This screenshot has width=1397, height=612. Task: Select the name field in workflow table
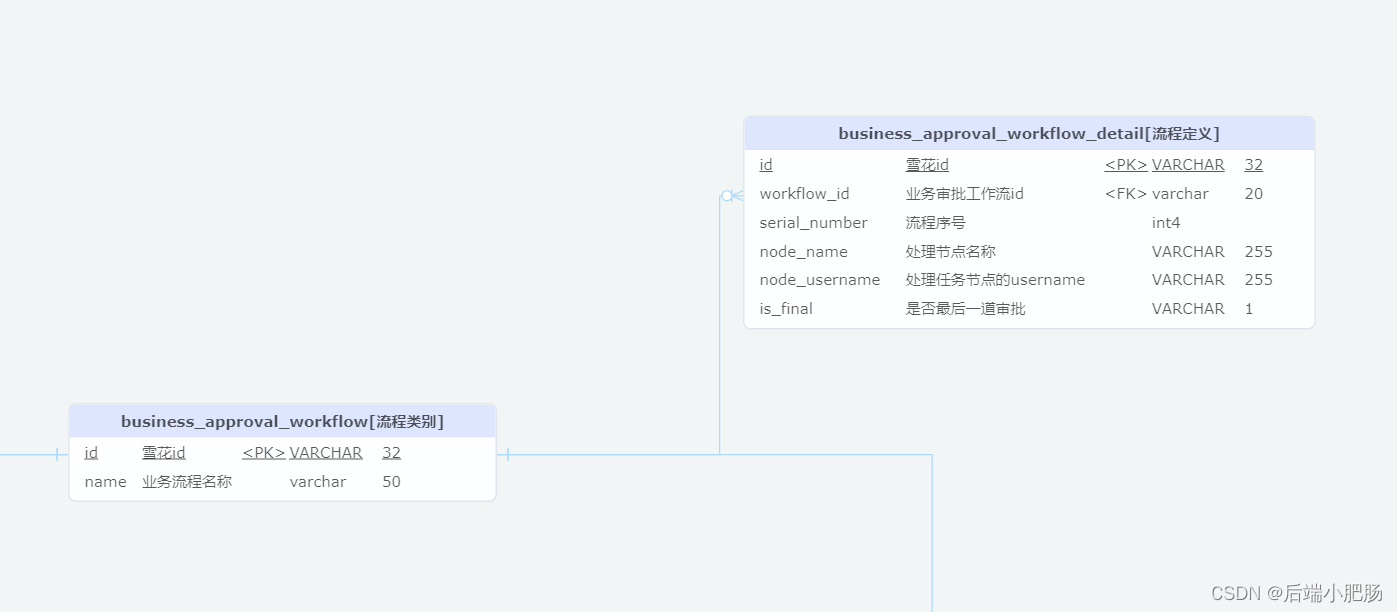coord(104,481)
